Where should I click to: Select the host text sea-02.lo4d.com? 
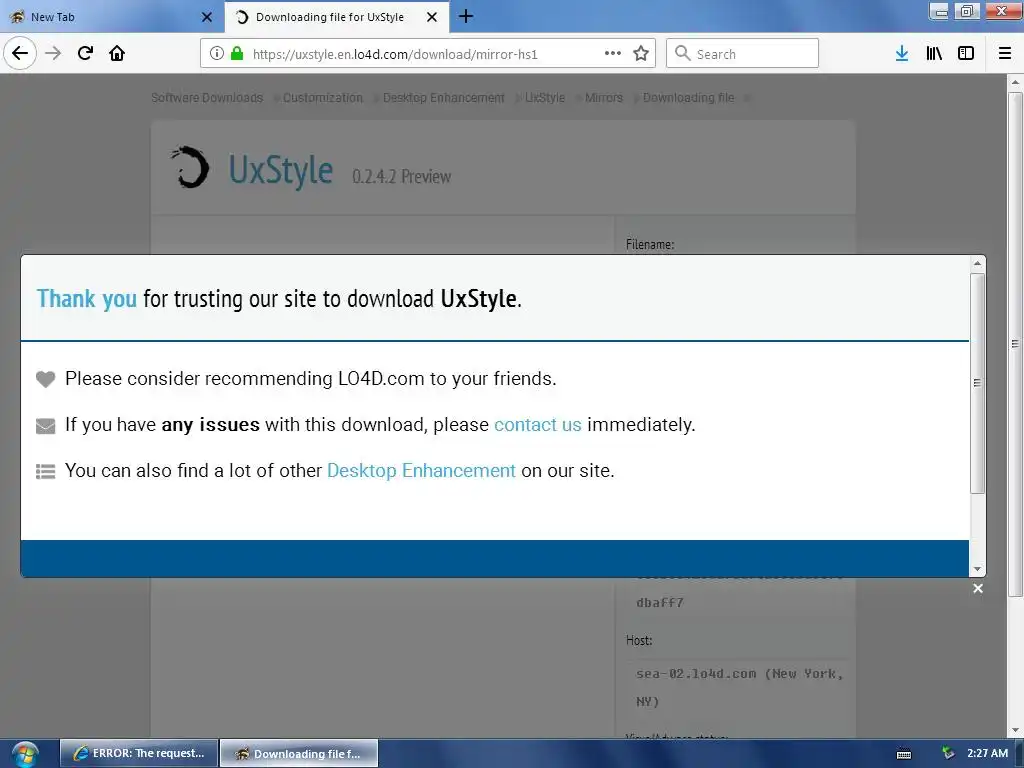pyautogui.click(x=696, y=674)
